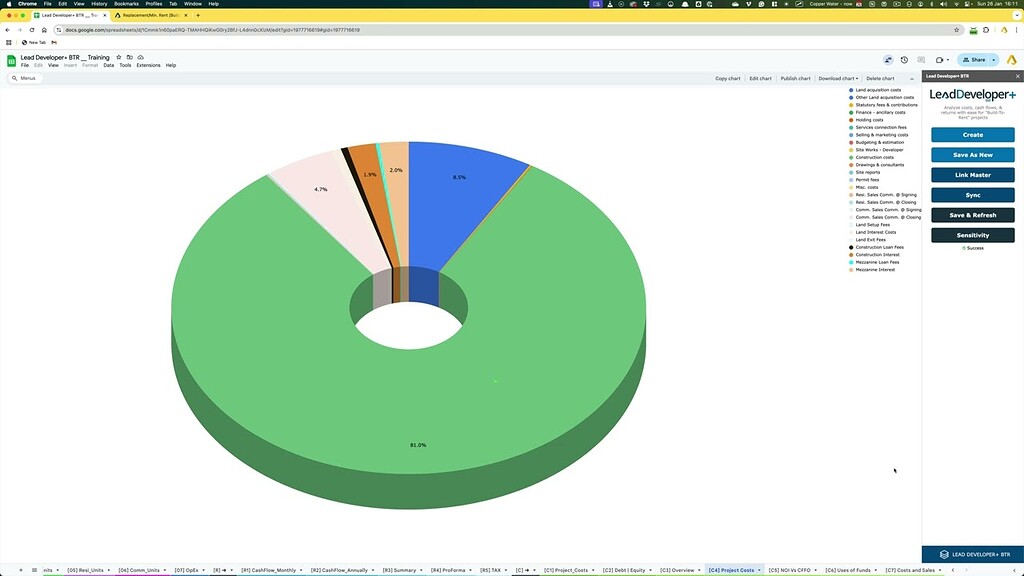Open the tab menu arrow on CashFlow_Monthly
Viewport: 1024px width, 576px height.
pos(300,569)
